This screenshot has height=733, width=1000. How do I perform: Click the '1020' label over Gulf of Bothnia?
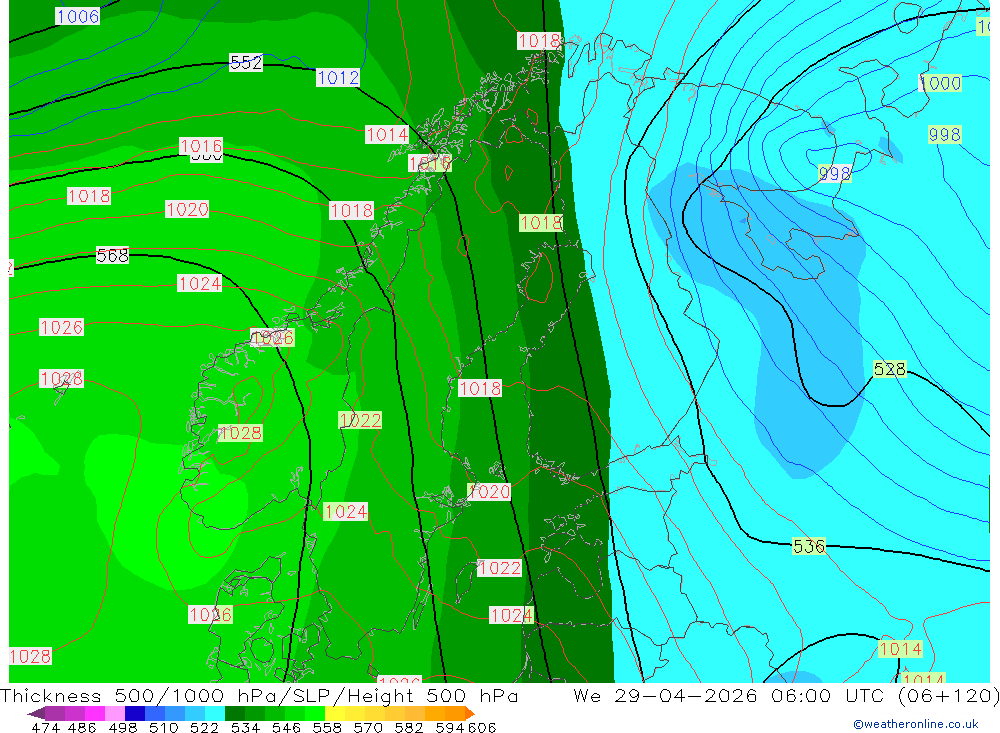click(x=489, y=492)
